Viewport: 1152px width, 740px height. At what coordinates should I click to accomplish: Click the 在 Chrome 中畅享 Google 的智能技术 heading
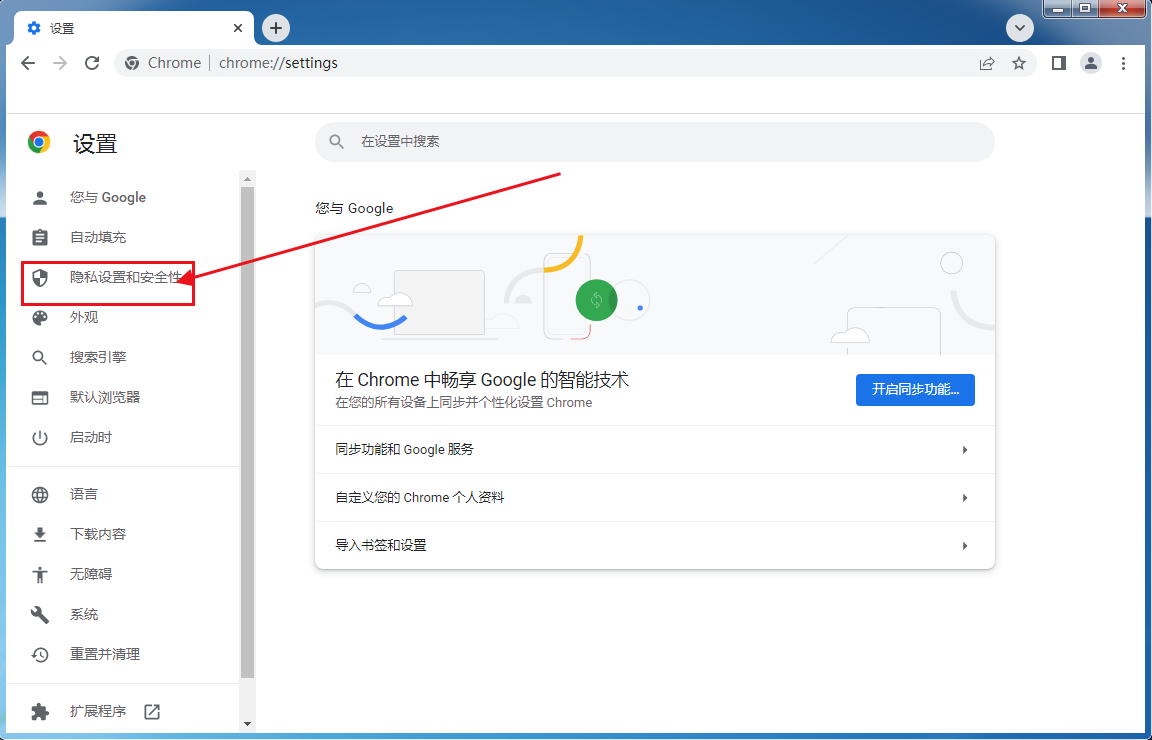pos(482,380)
